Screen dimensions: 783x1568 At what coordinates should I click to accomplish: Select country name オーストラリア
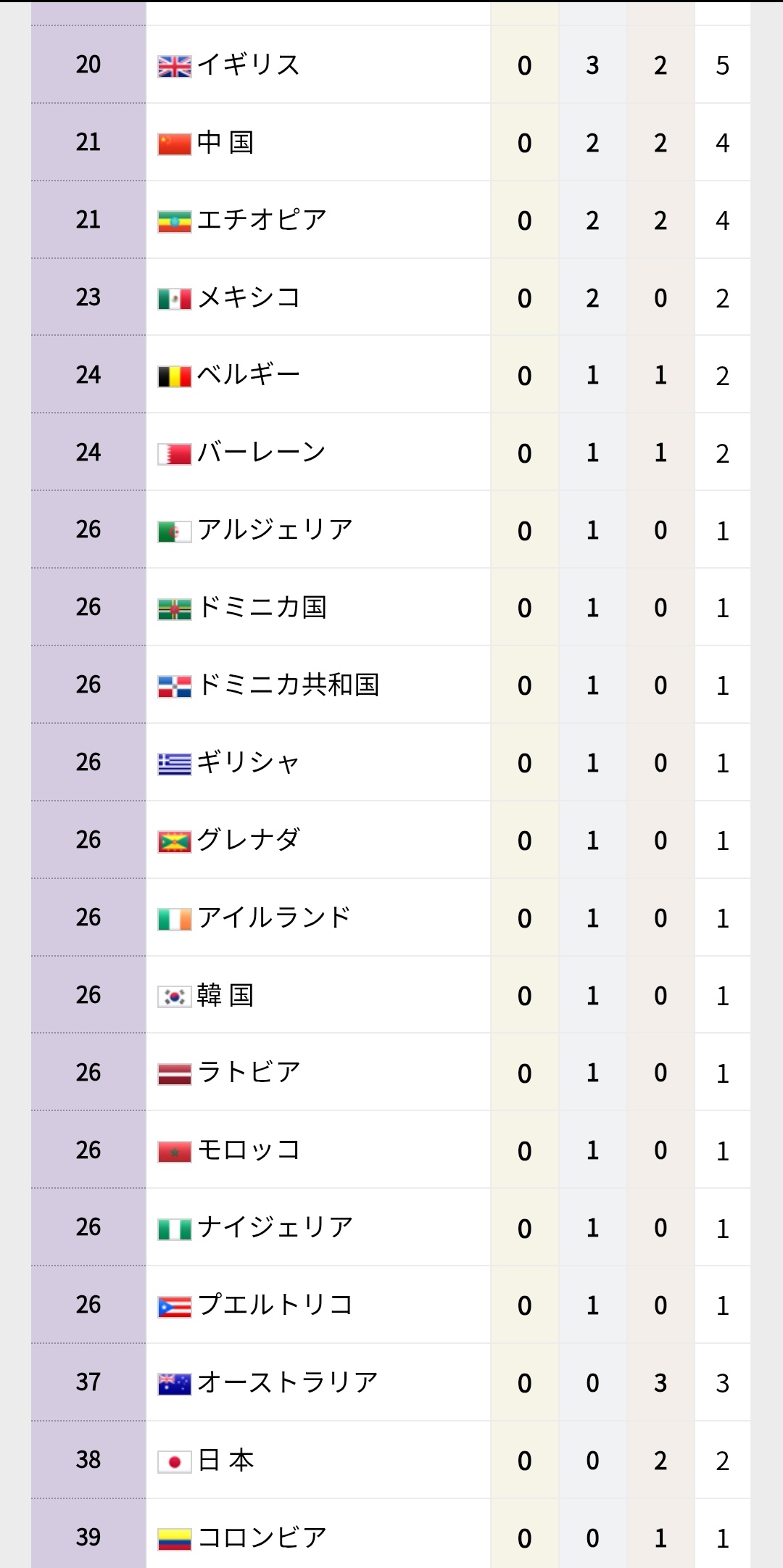[288, 1382]
